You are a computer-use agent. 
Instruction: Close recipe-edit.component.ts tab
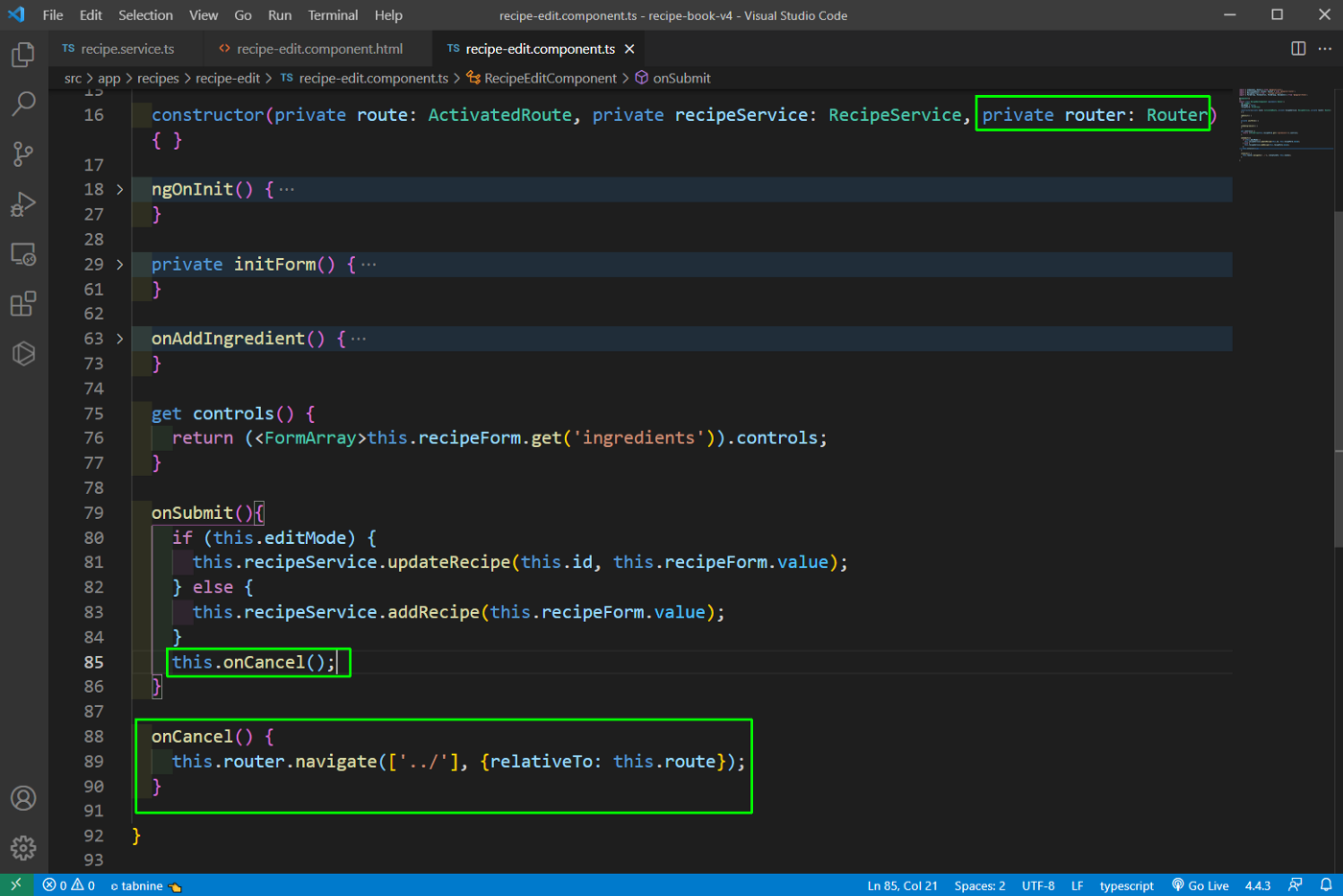(629, 49)
